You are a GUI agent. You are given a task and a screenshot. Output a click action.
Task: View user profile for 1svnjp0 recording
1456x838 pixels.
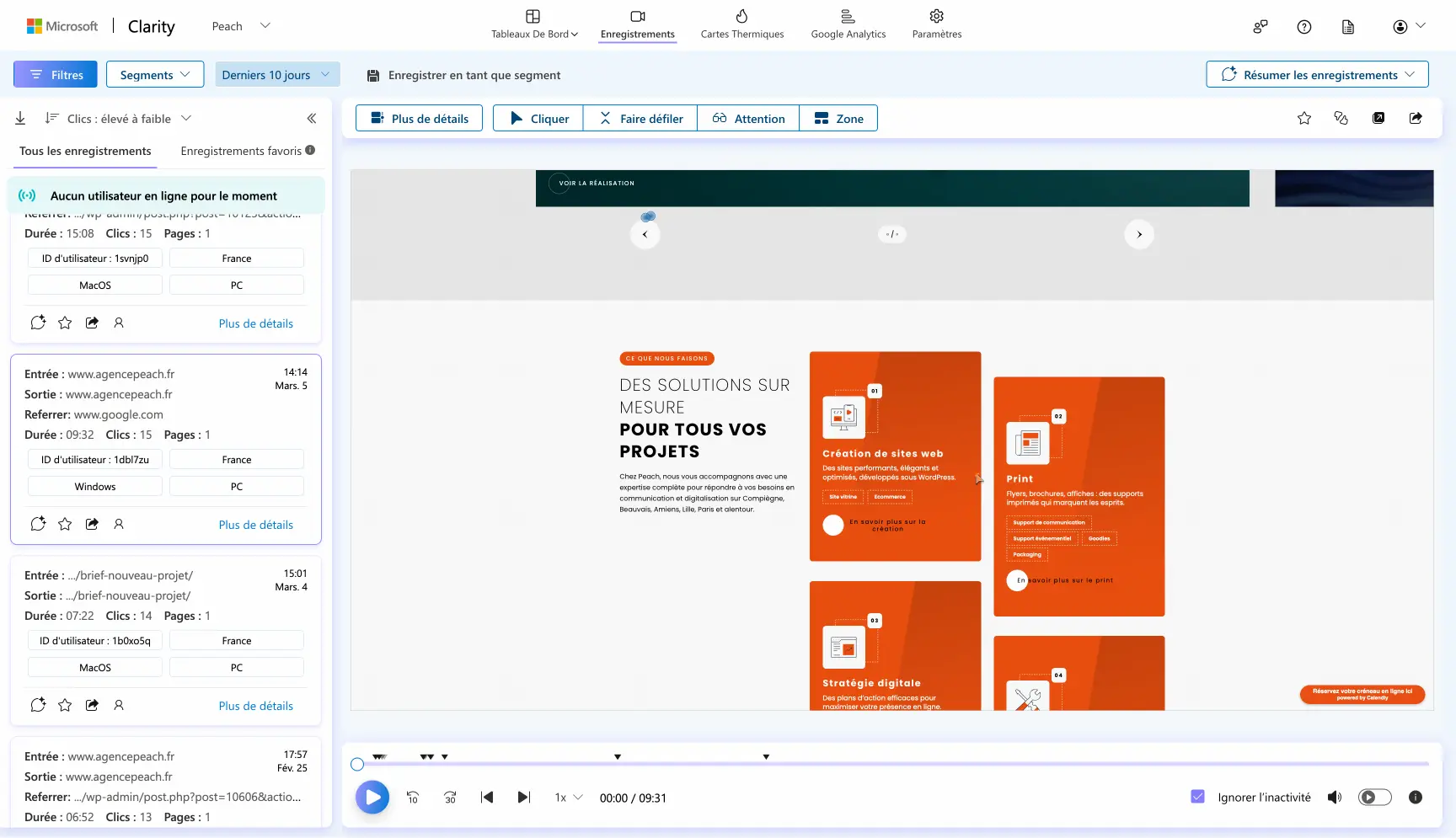(119, 323)
